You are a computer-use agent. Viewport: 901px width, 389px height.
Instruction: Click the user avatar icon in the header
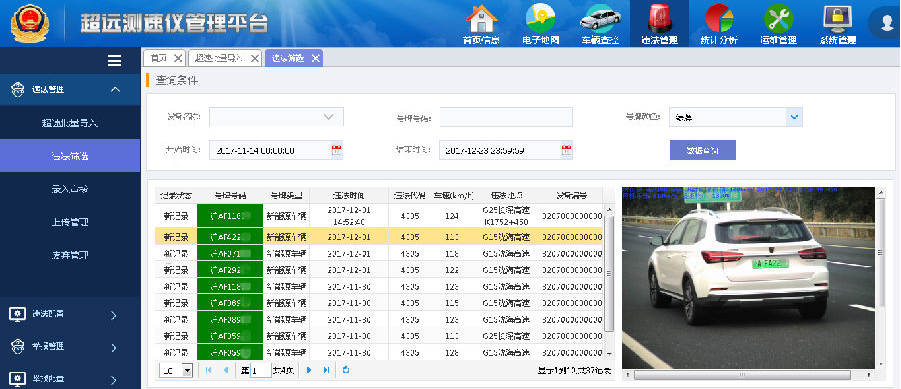point(886,22)
